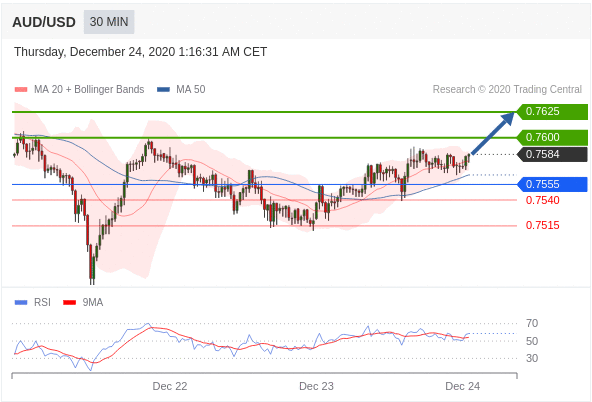Click the 0.7584 current price label
Image resolution: width=592 pixels, height=402 pixels.
(x=553, y=154)
